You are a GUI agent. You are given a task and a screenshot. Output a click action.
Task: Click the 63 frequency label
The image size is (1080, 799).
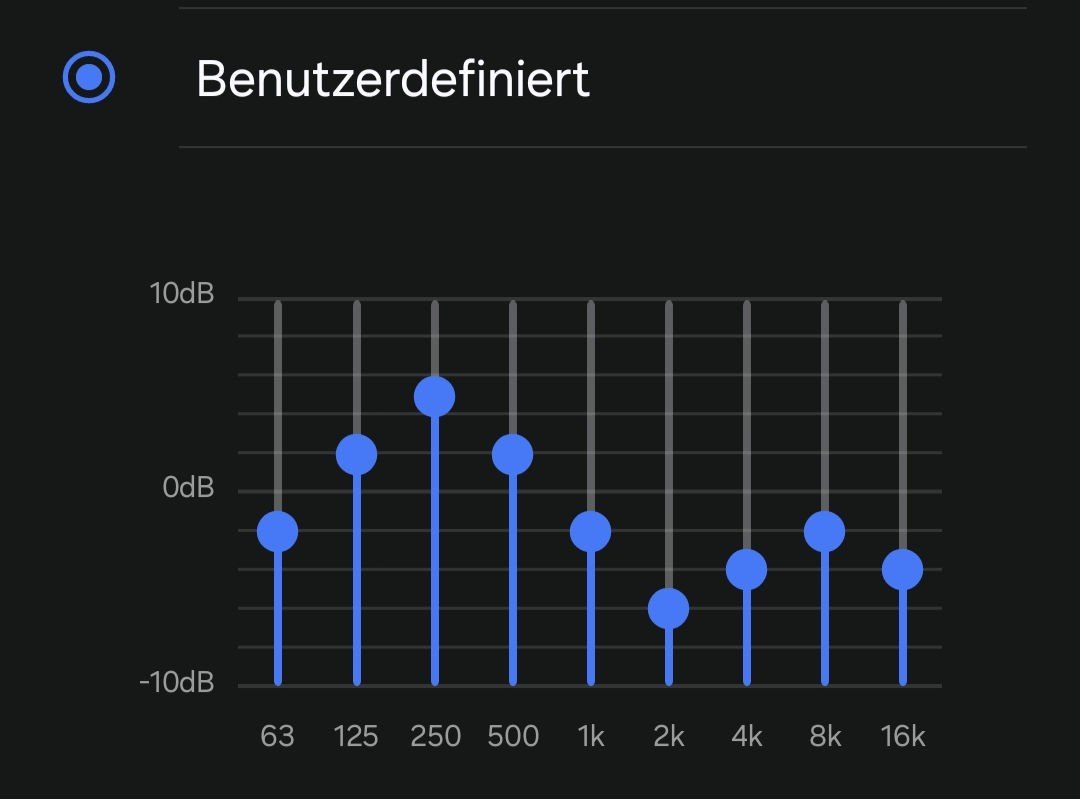coord(277,737)
